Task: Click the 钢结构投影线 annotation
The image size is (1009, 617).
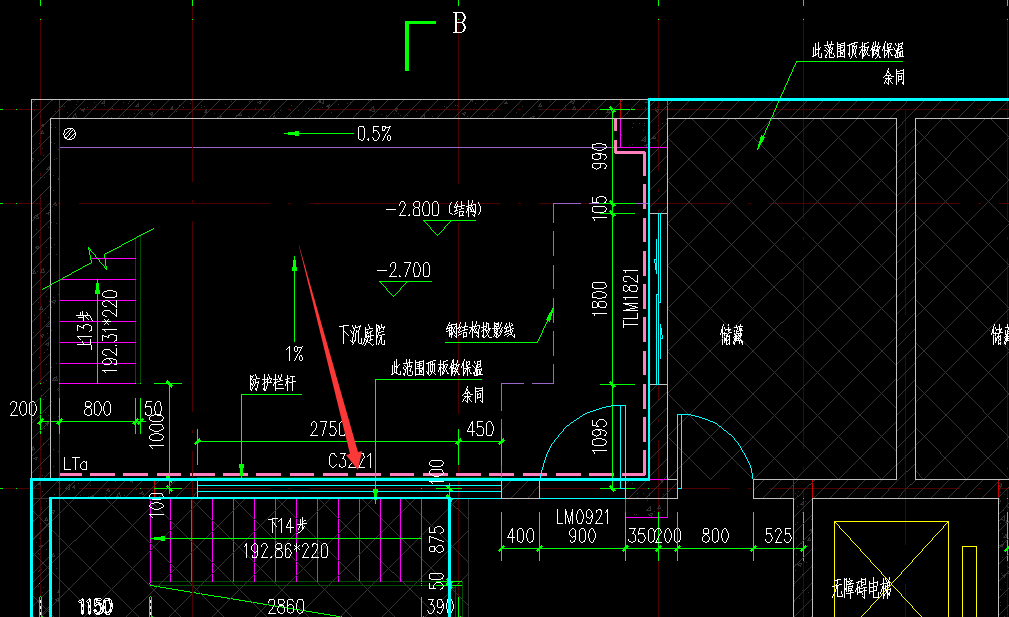Action: pyautogui.click(x=480, y=331)
